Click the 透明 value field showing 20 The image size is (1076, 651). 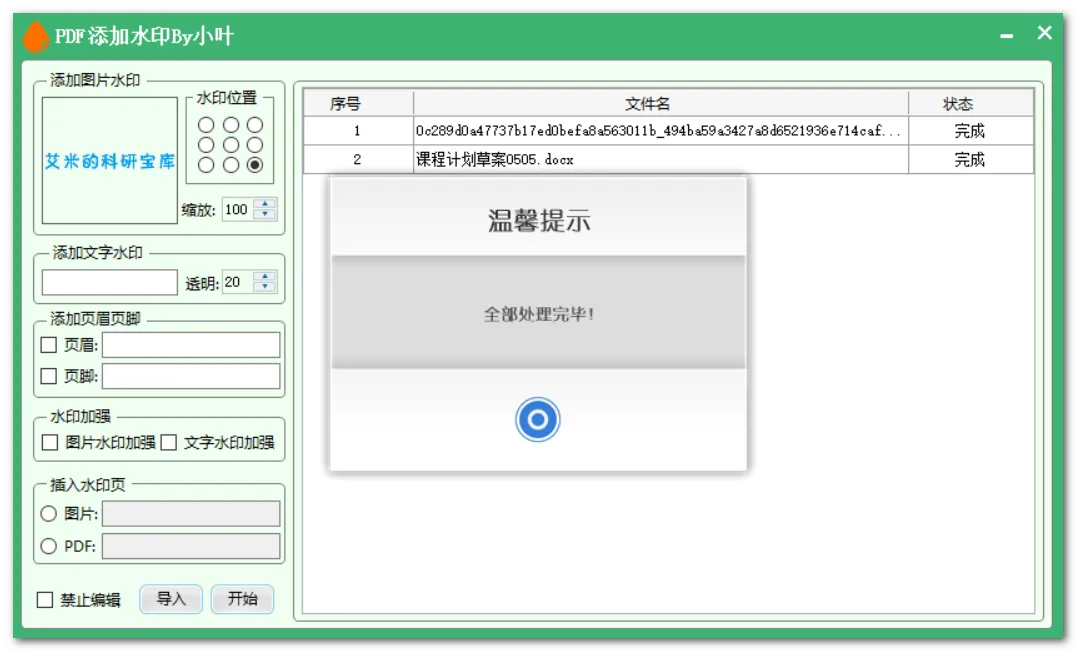coord(237,282)
